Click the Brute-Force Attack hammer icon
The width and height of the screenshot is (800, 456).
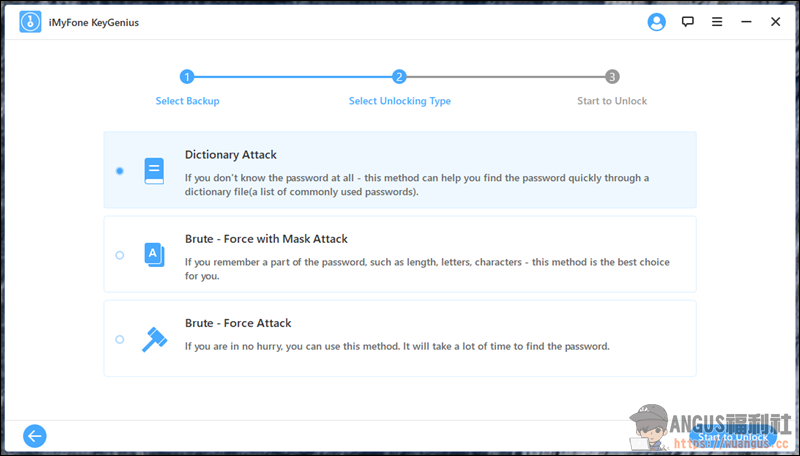(153, 338)
